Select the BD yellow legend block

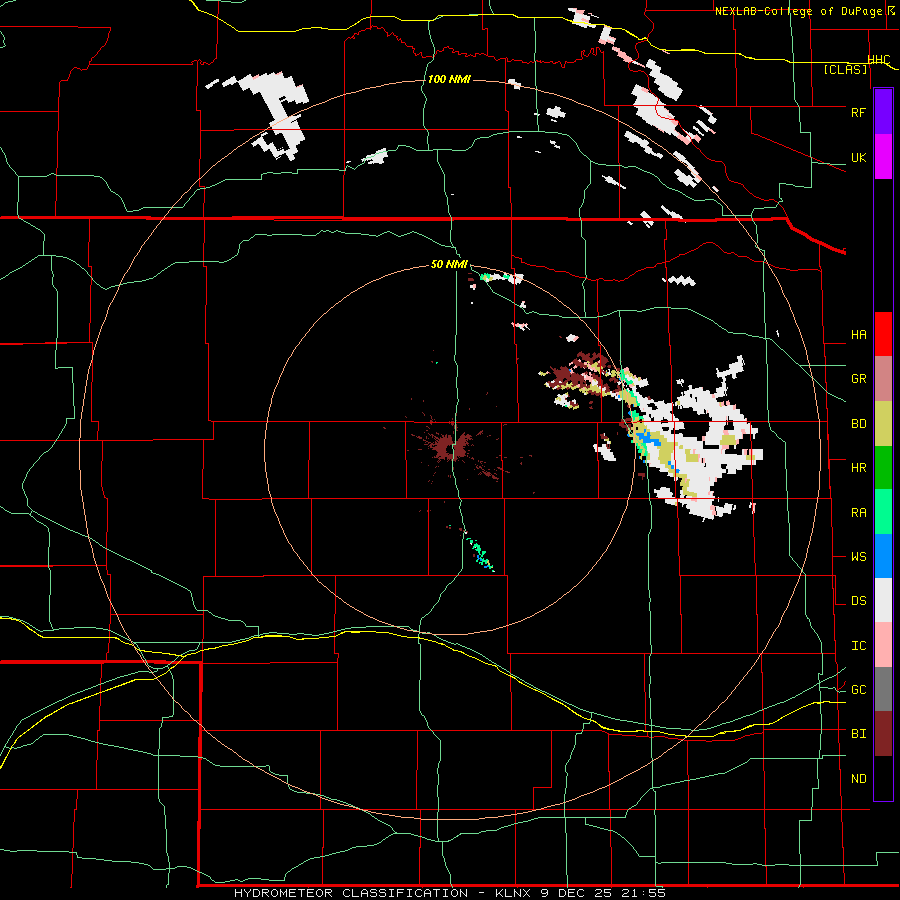click(x=883, y=424)
